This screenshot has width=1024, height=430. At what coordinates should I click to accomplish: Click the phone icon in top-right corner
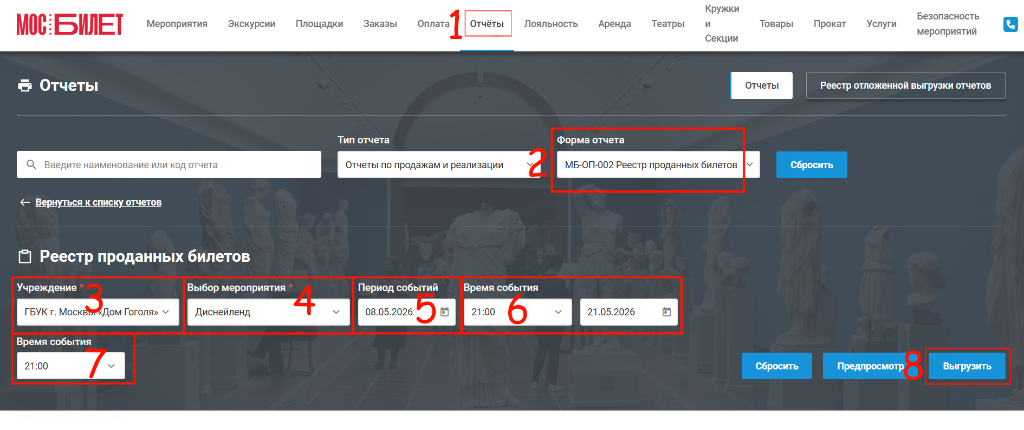[x=1010, y=24]
